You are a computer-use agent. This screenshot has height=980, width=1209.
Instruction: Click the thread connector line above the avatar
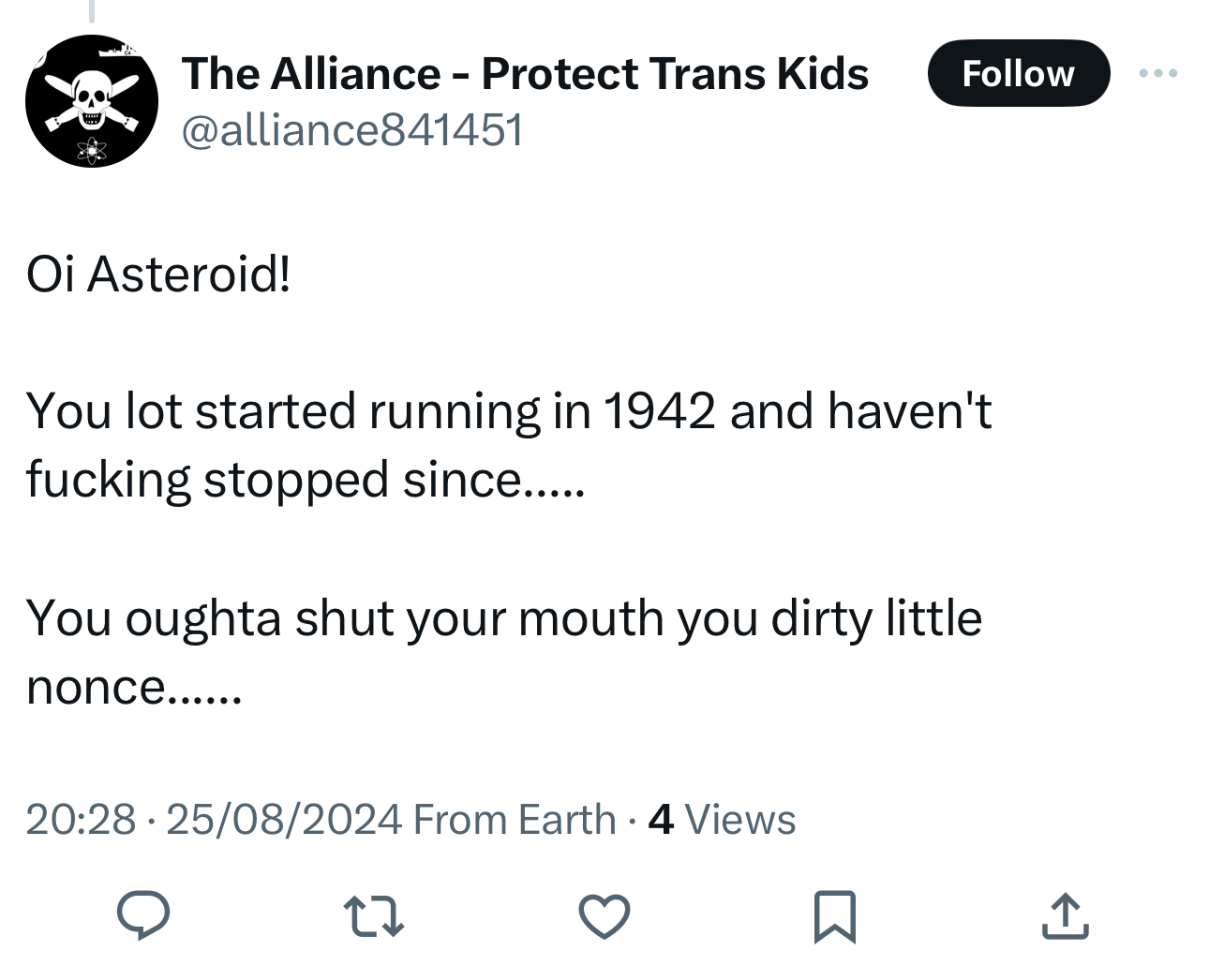[92, 11]
